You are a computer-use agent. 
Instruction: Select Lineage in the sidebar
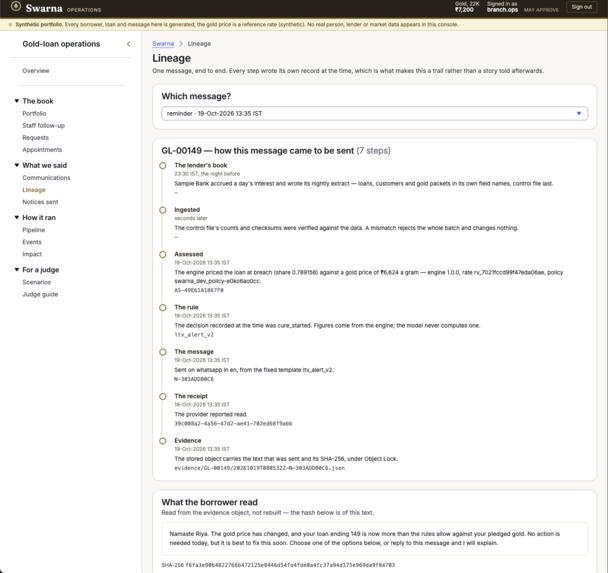click(34, 190)
